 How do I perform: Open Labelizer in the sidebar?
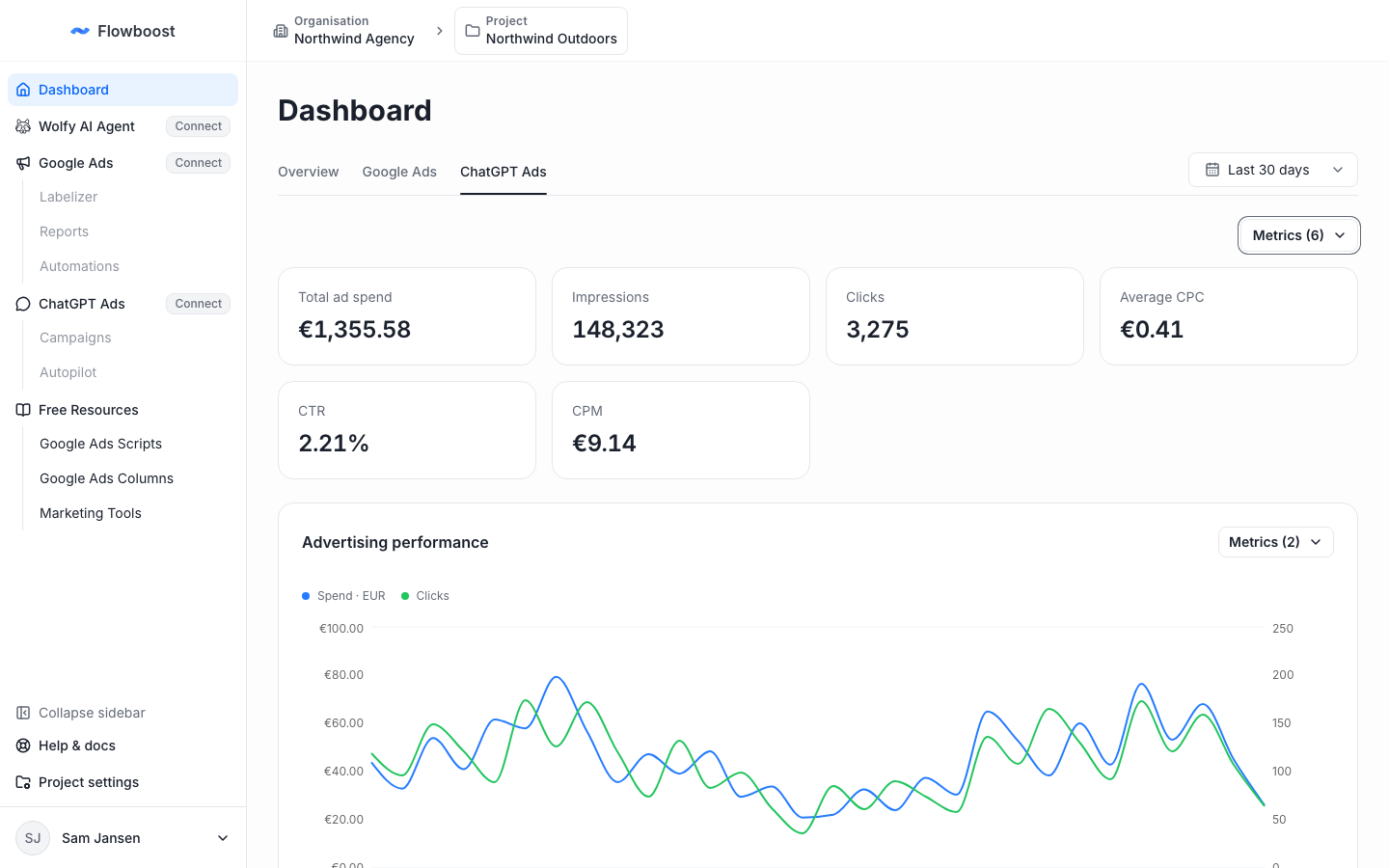[x=68, y=197]
